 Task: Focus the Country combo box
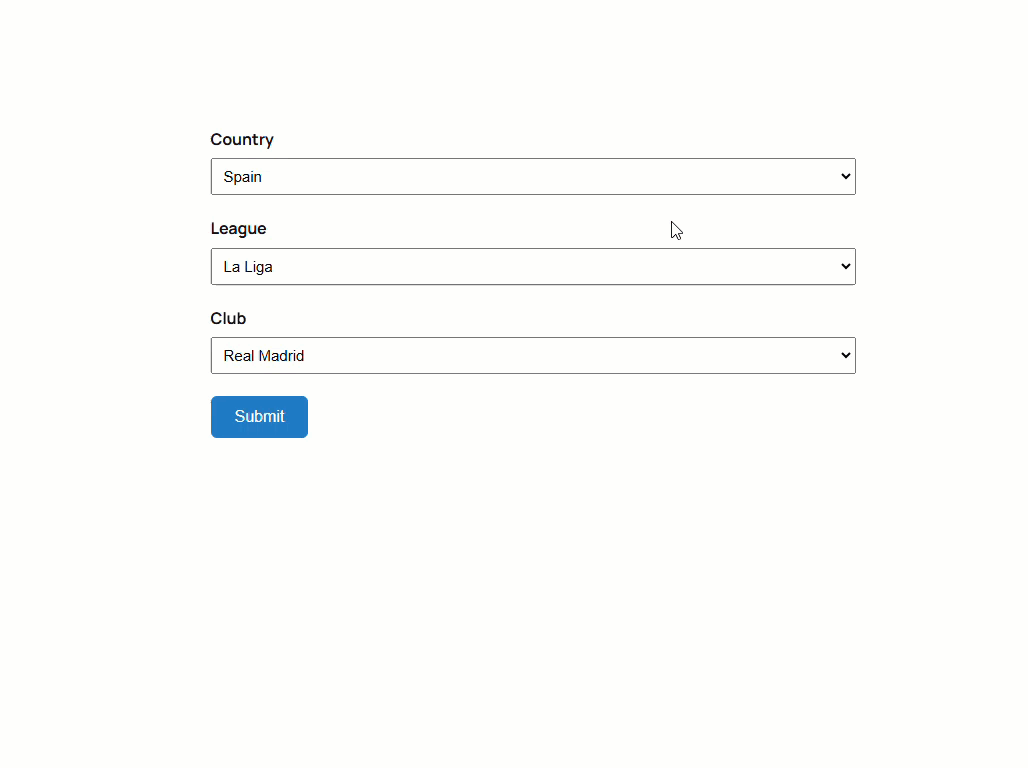tap(533, 176)
